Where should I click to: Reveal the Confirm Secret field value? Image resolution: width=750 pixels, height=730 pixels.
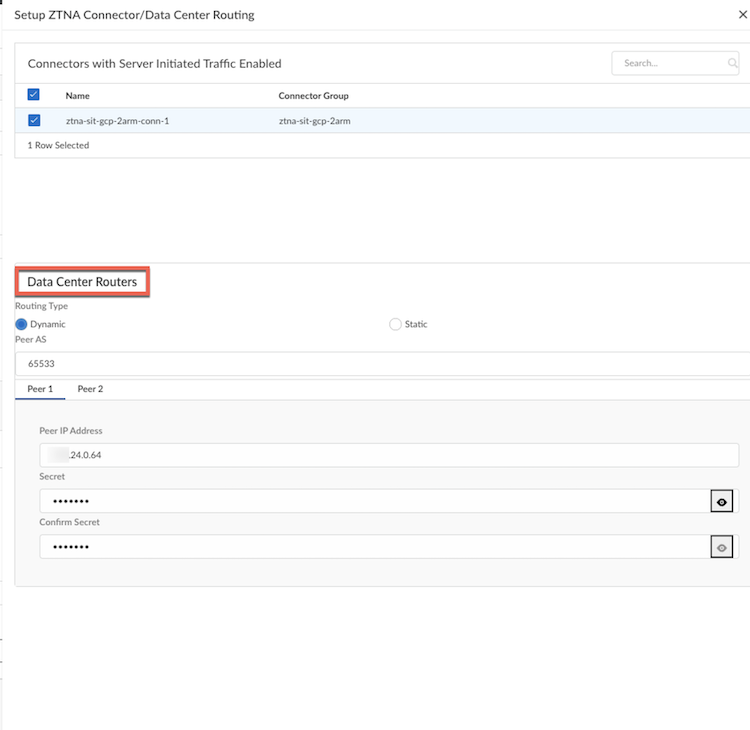722,547
